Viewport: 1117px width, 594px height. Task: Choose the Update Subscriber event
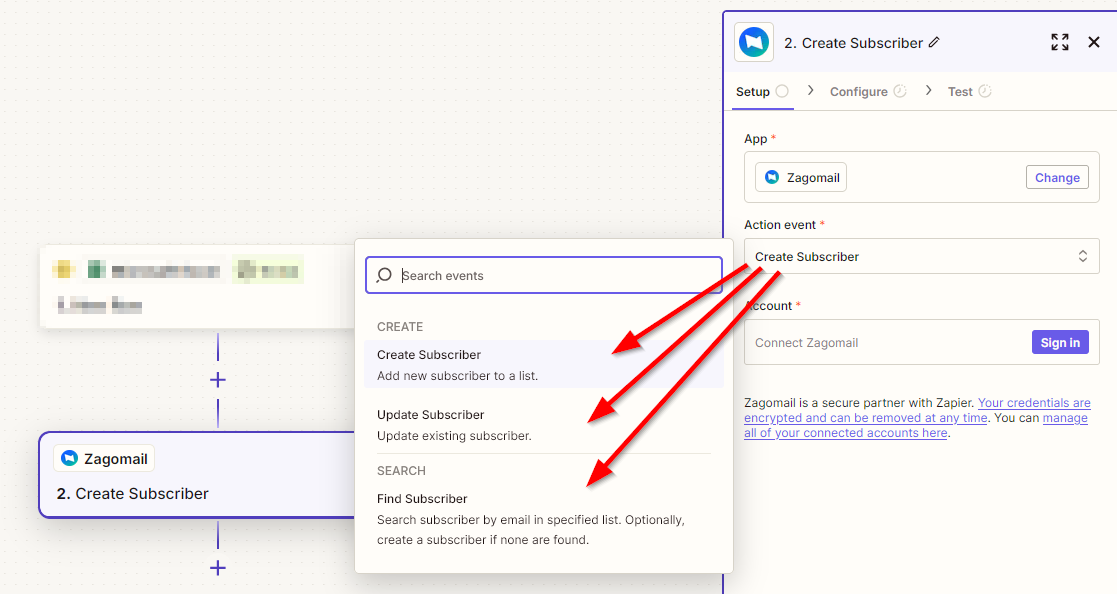(544, 424)
